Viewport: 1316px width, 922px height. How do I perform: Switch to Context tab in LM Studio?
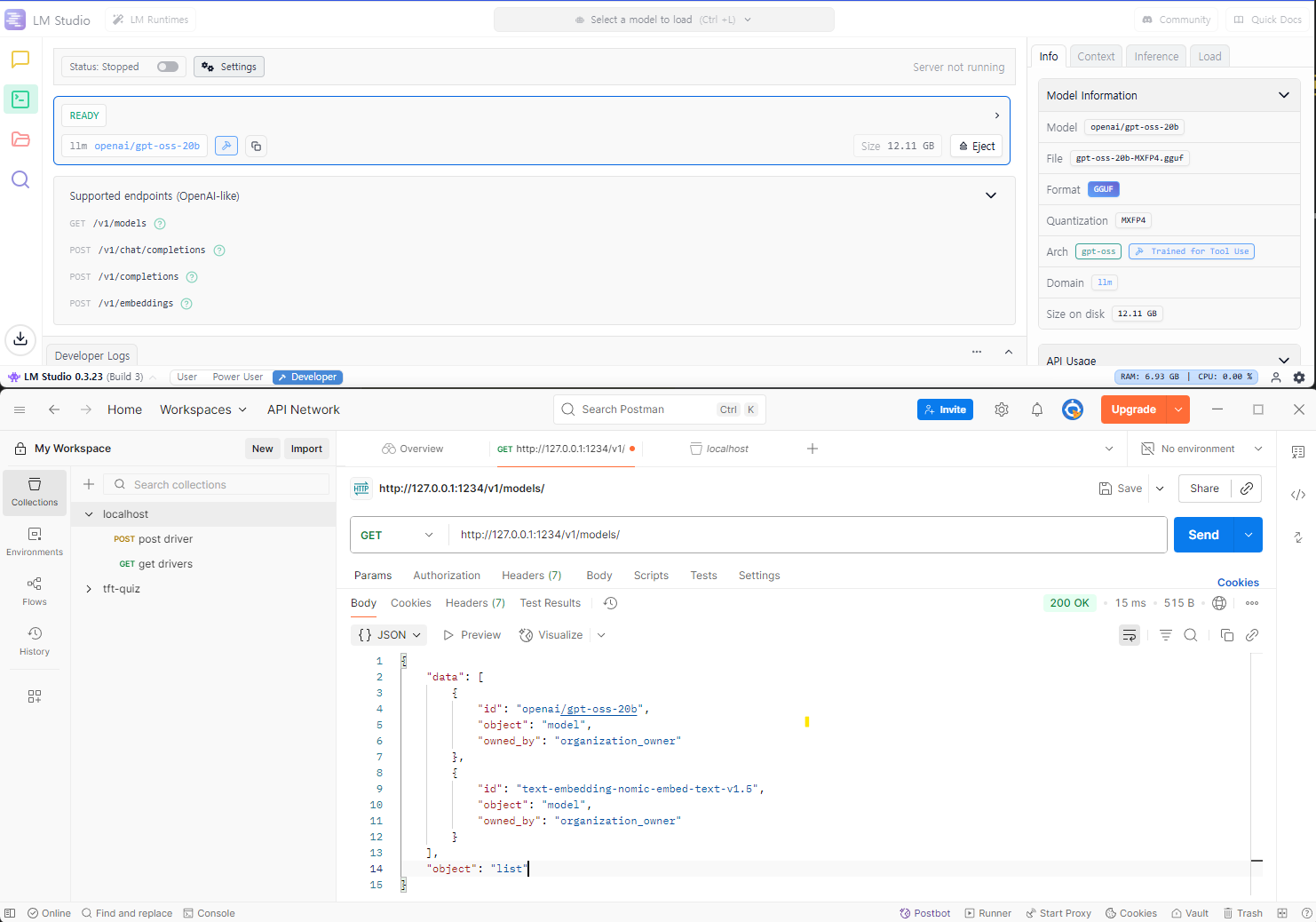click(1096, 56)
